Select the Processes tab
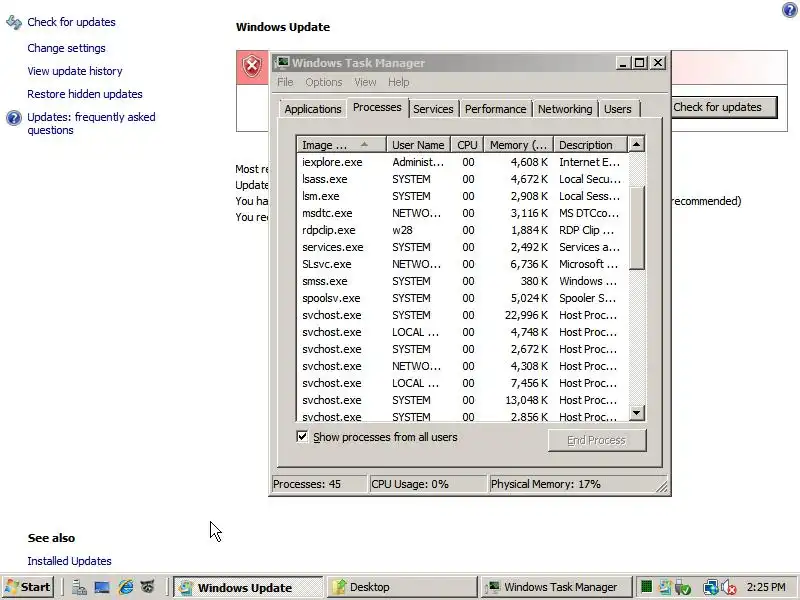The height and width of the screenshot is (600, 800). (x=378, y=107)
